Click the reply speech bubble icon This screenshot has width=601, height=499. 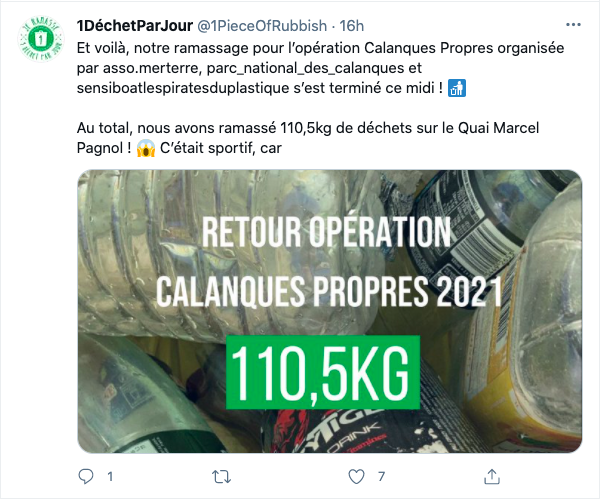[x=85, y=477]
